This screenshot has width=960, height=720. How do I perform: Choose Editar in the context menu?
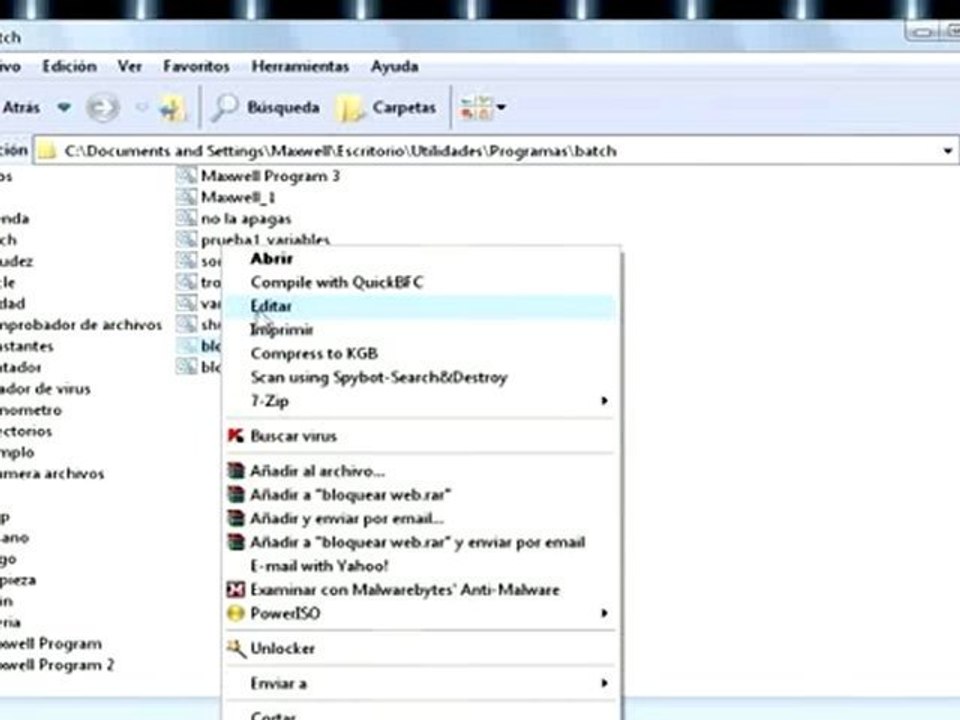[x=420, y=306]
